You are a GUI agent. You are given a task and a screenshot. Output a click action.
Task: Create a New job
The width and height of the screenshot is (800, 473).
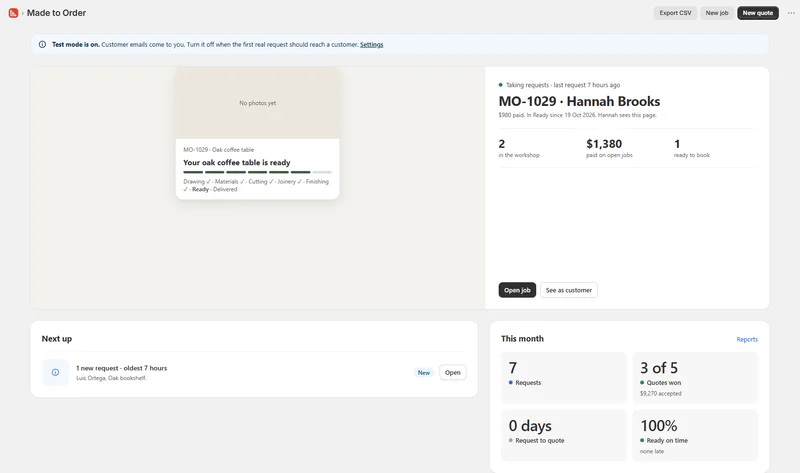pos(717,13)
